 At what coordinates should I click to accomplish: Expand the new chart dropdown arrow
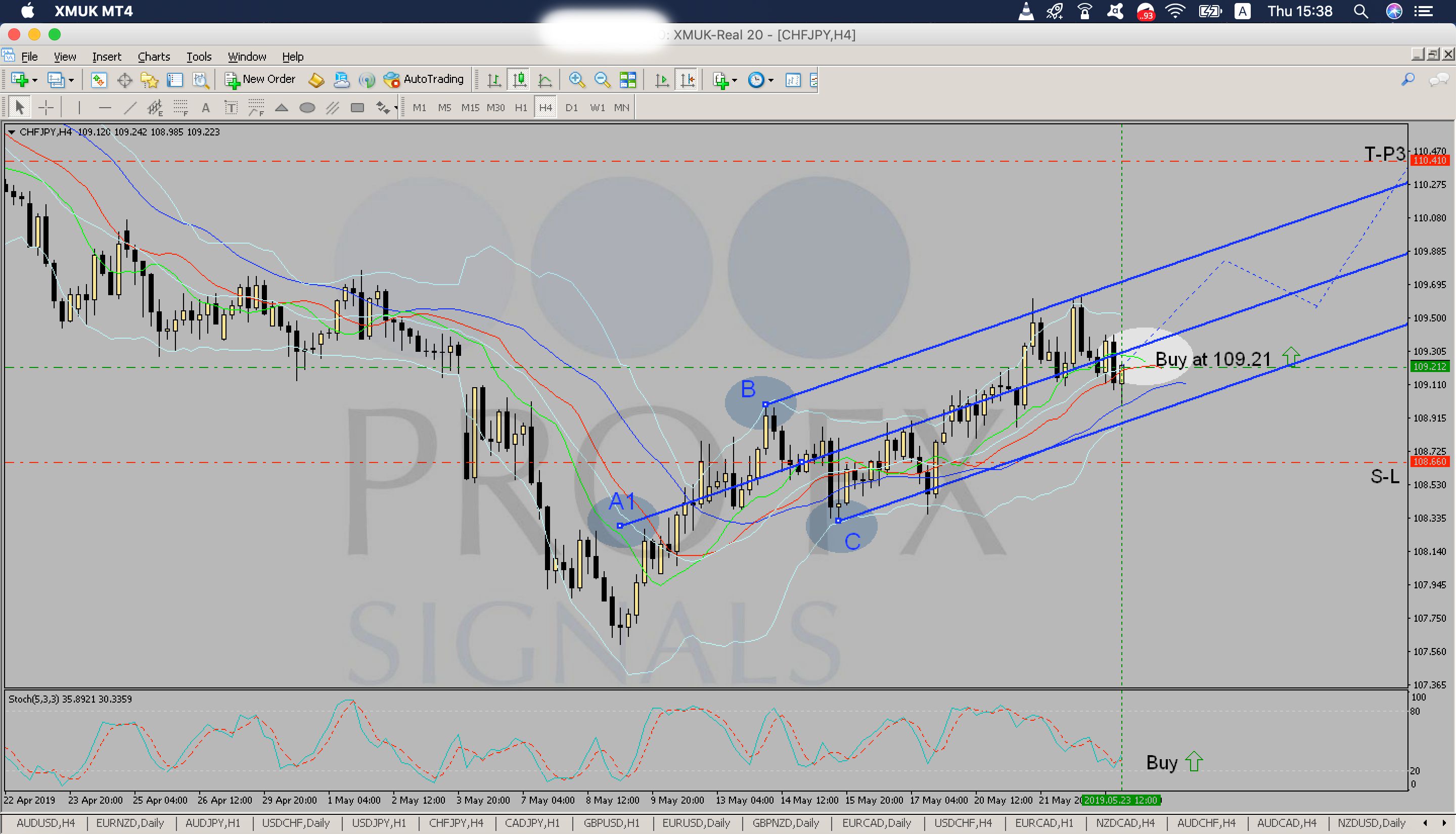[x=35, y=80]
